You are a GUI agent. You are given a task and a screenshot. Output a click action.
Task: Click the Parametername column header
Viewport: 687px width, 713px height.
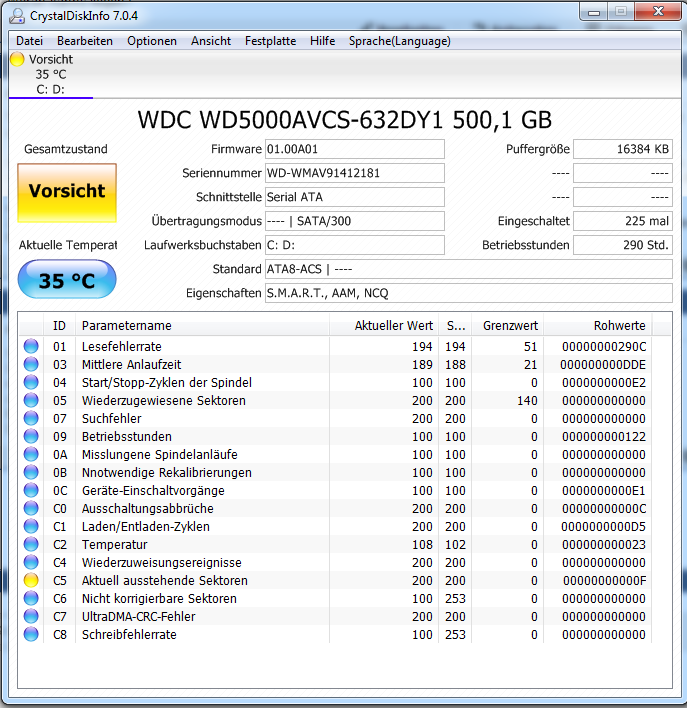202,326
